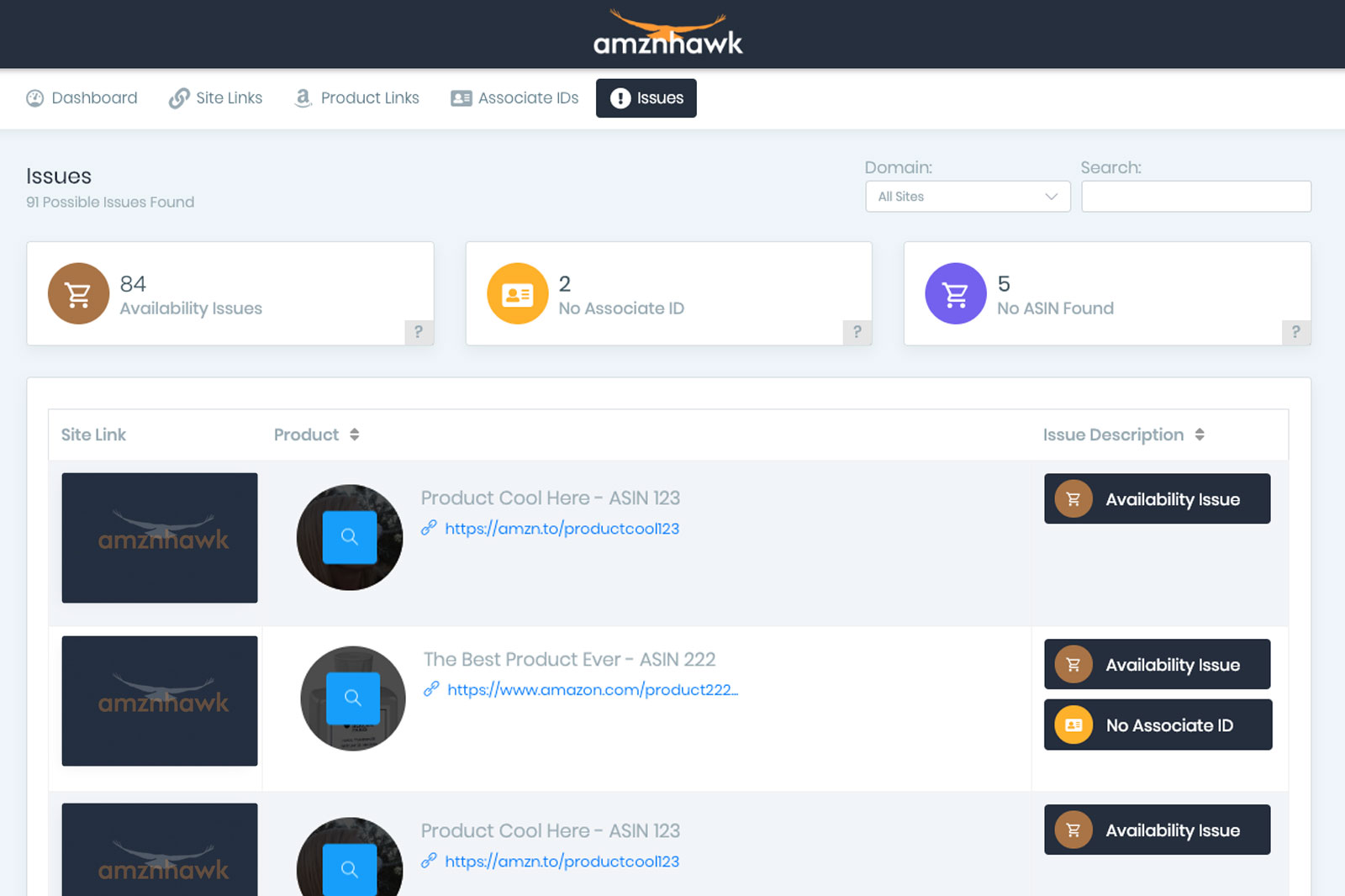Click the Dashboard gauge icon
Screen dimensions: 1345x896
[x=35, y=98]
